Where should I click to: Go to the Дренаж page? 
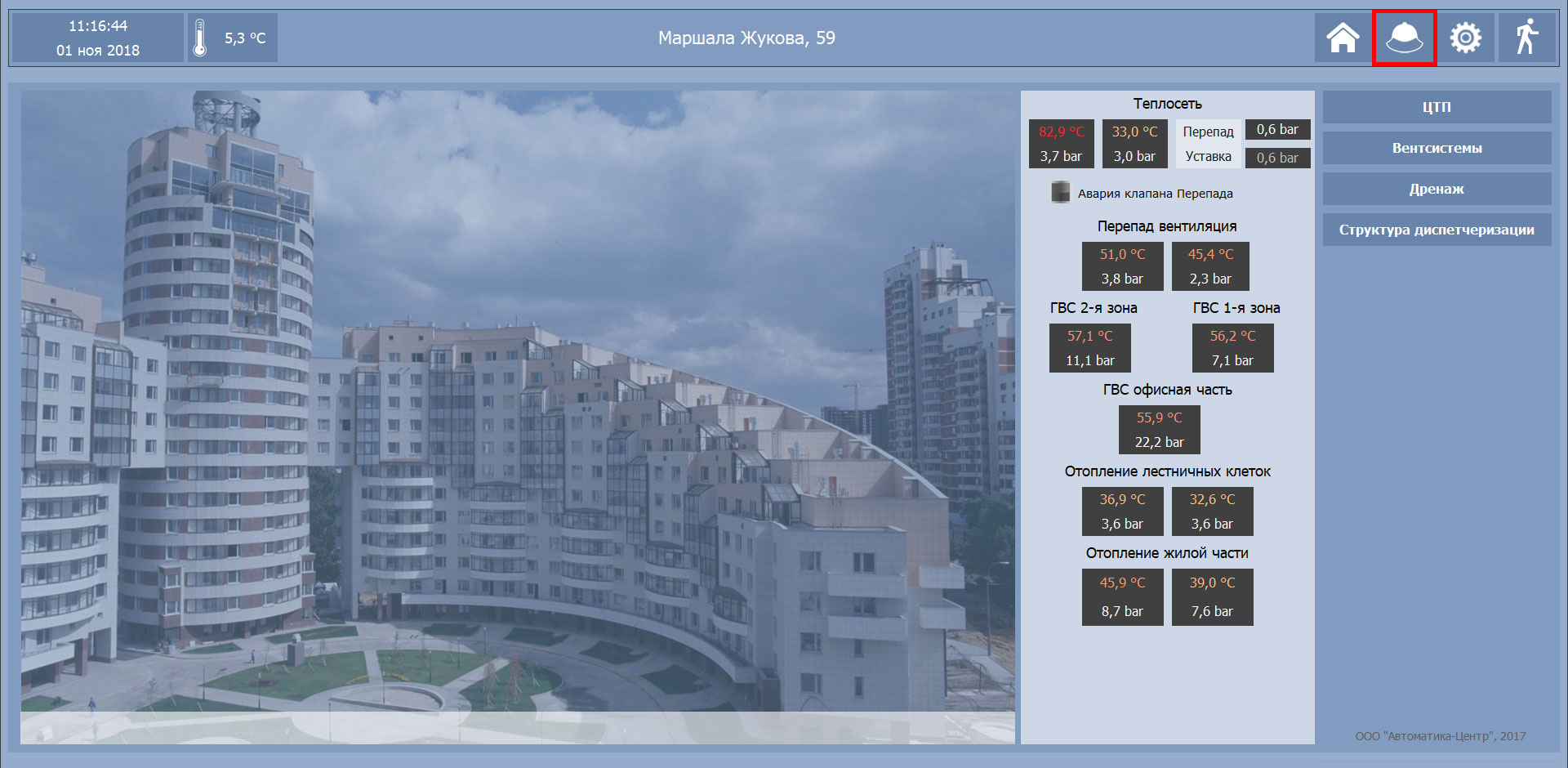coord(1437,189)
